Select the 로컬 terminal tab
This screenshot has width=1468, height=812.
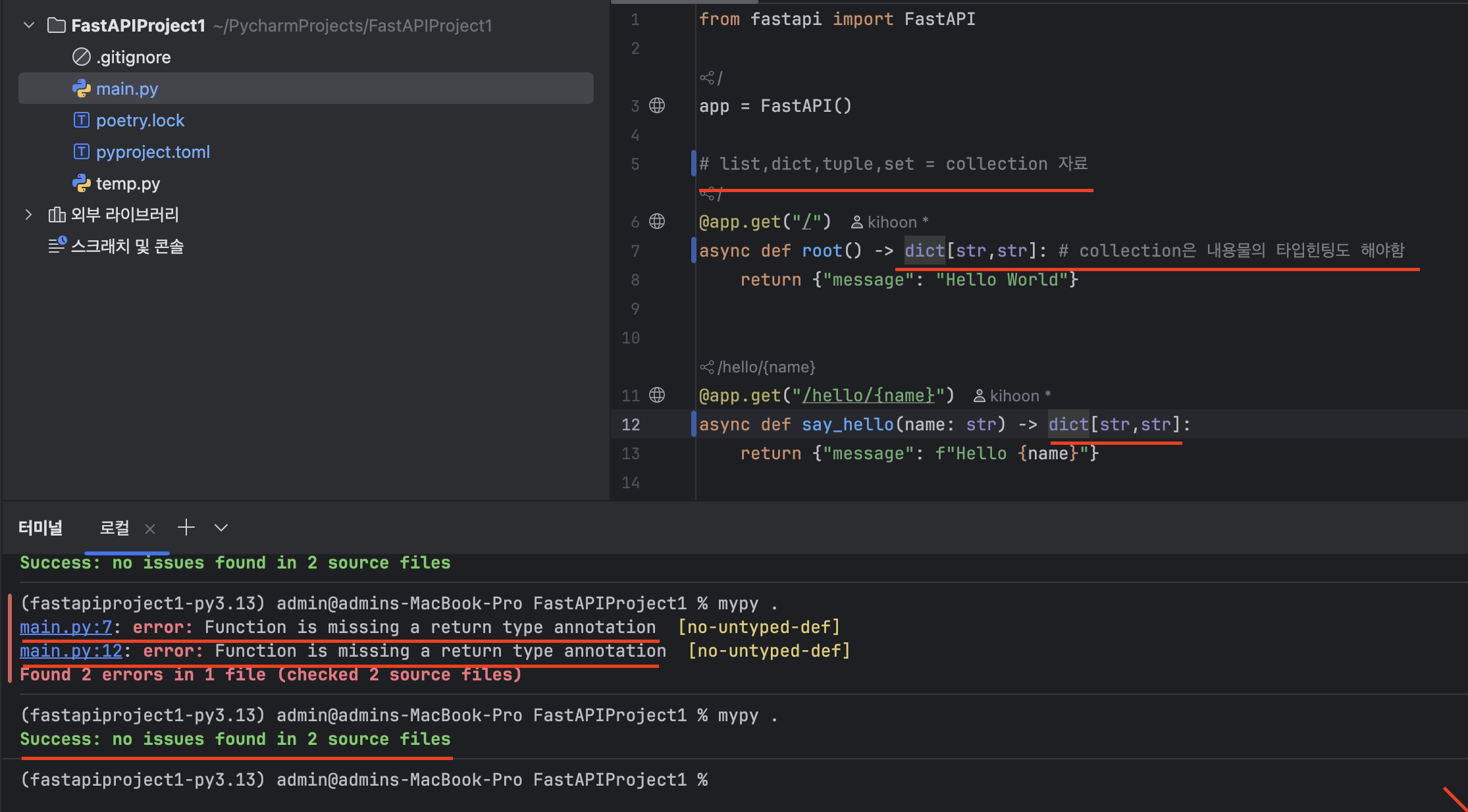(x=115, y=528)
